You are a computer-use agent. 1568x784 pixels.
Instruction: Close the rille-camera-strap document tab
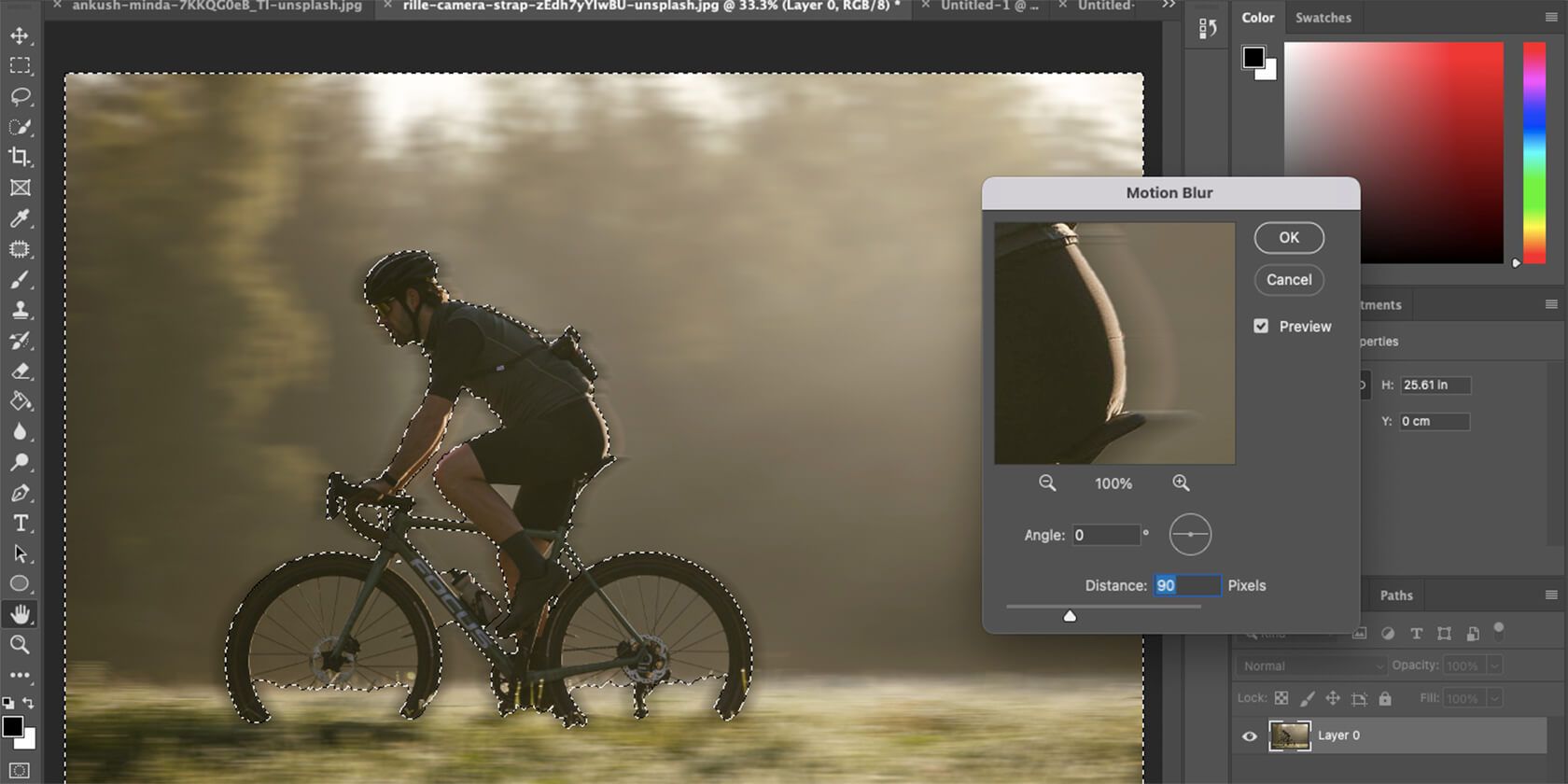pyautogui.click(x=387, y=6)
